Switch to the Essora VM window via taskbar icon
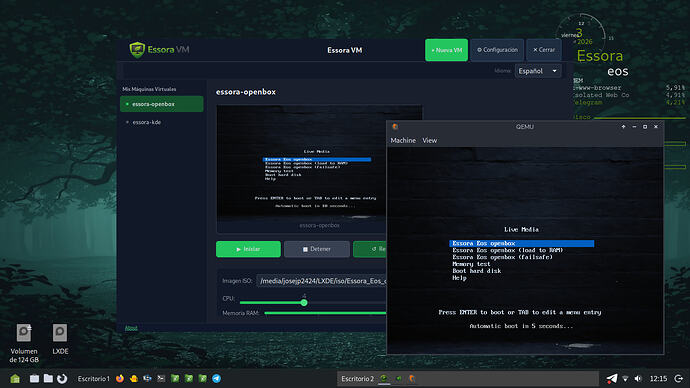This screenshot has width=690, height=388. tap(384, 378)
